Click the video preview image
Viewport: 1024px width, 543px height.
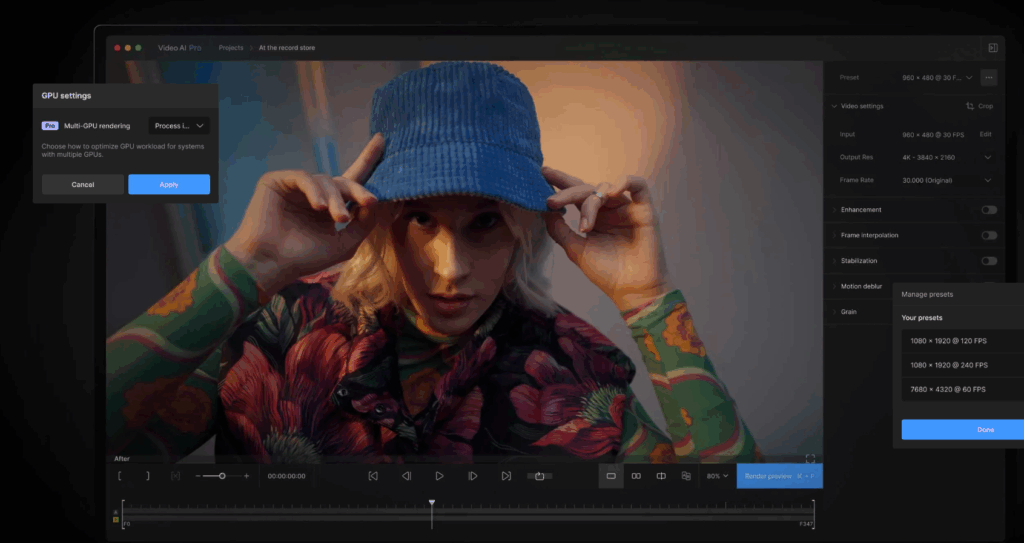coord(464,261)
